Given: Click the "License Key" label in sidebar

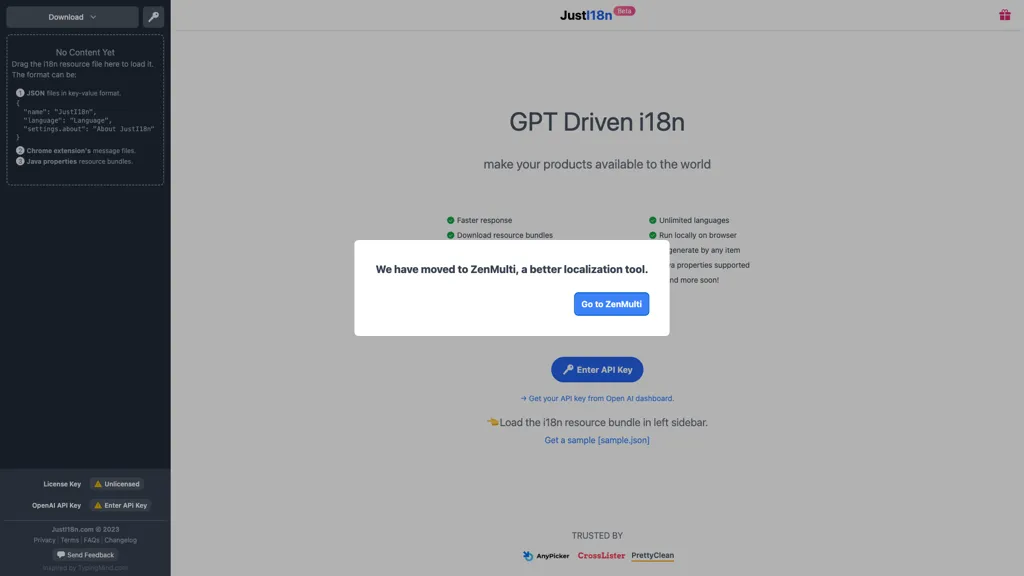Looking at the screenshot, I should (x=62, y=484).
